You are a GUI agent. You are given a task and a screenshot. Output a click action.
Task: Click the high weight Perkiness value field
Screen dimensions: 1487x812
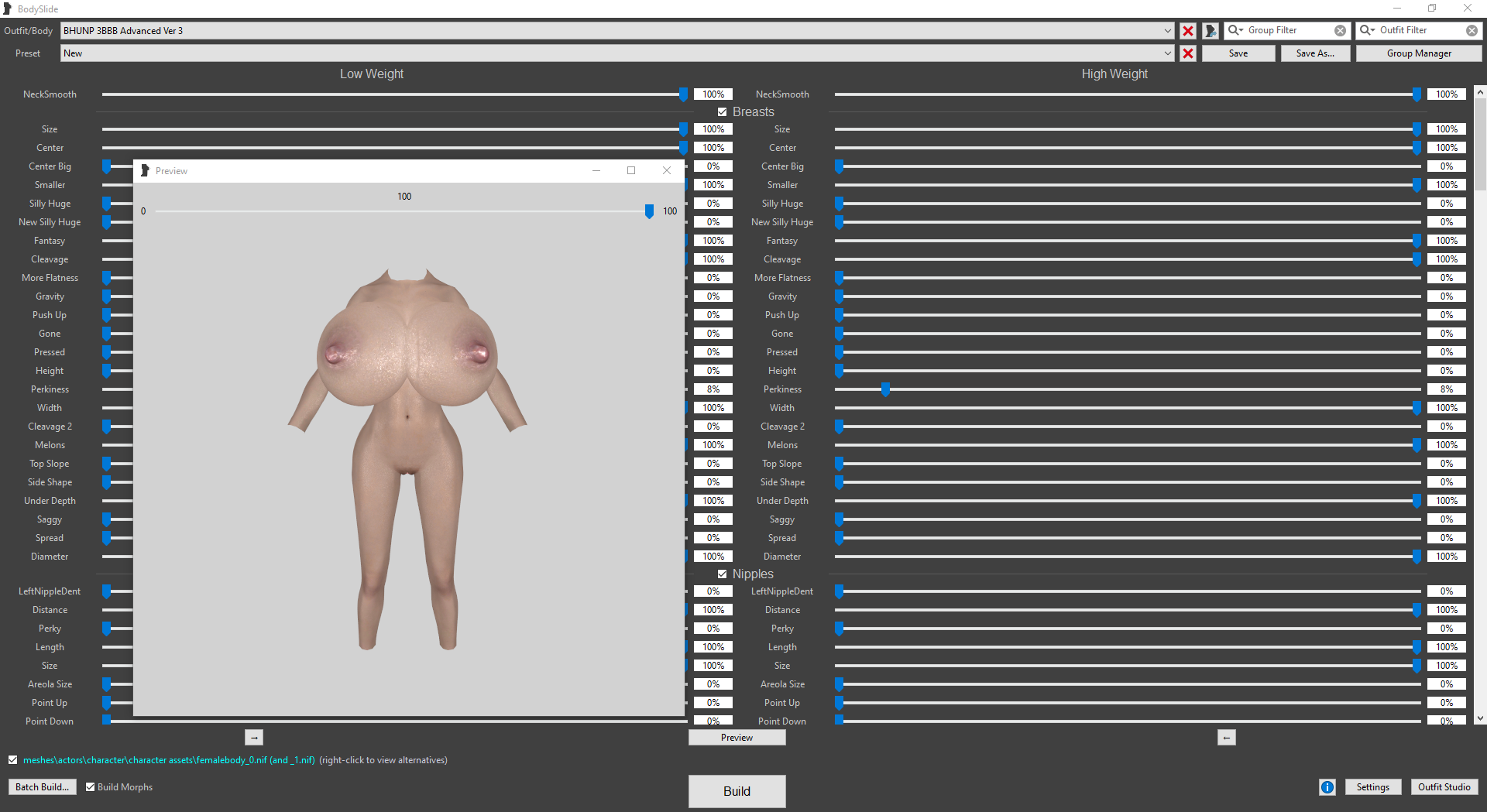[x=1446, y=389]
